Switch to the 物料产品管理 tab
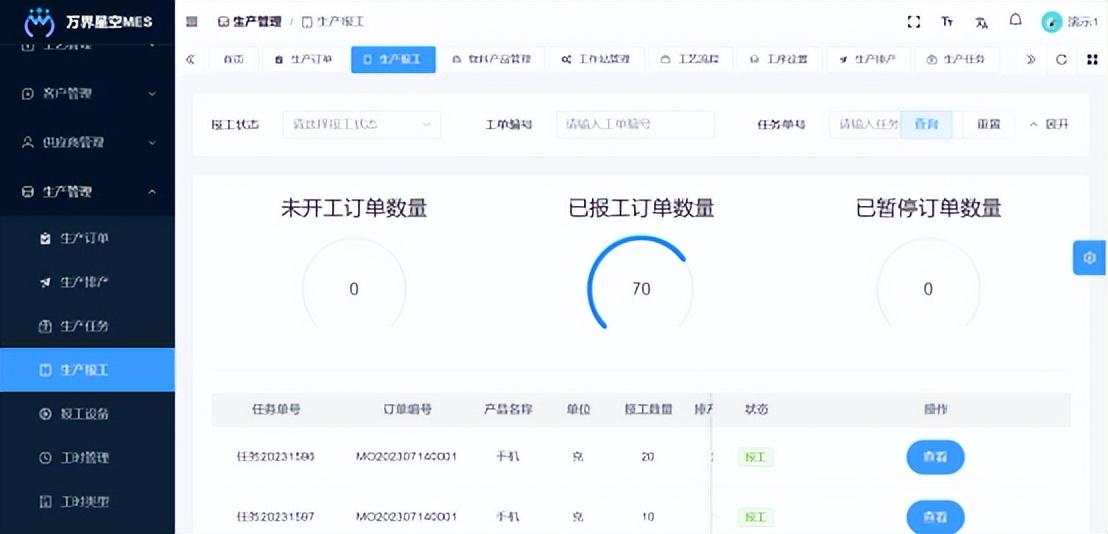The height and width of the screenshot is (534, 1108). tap(492, 60)
